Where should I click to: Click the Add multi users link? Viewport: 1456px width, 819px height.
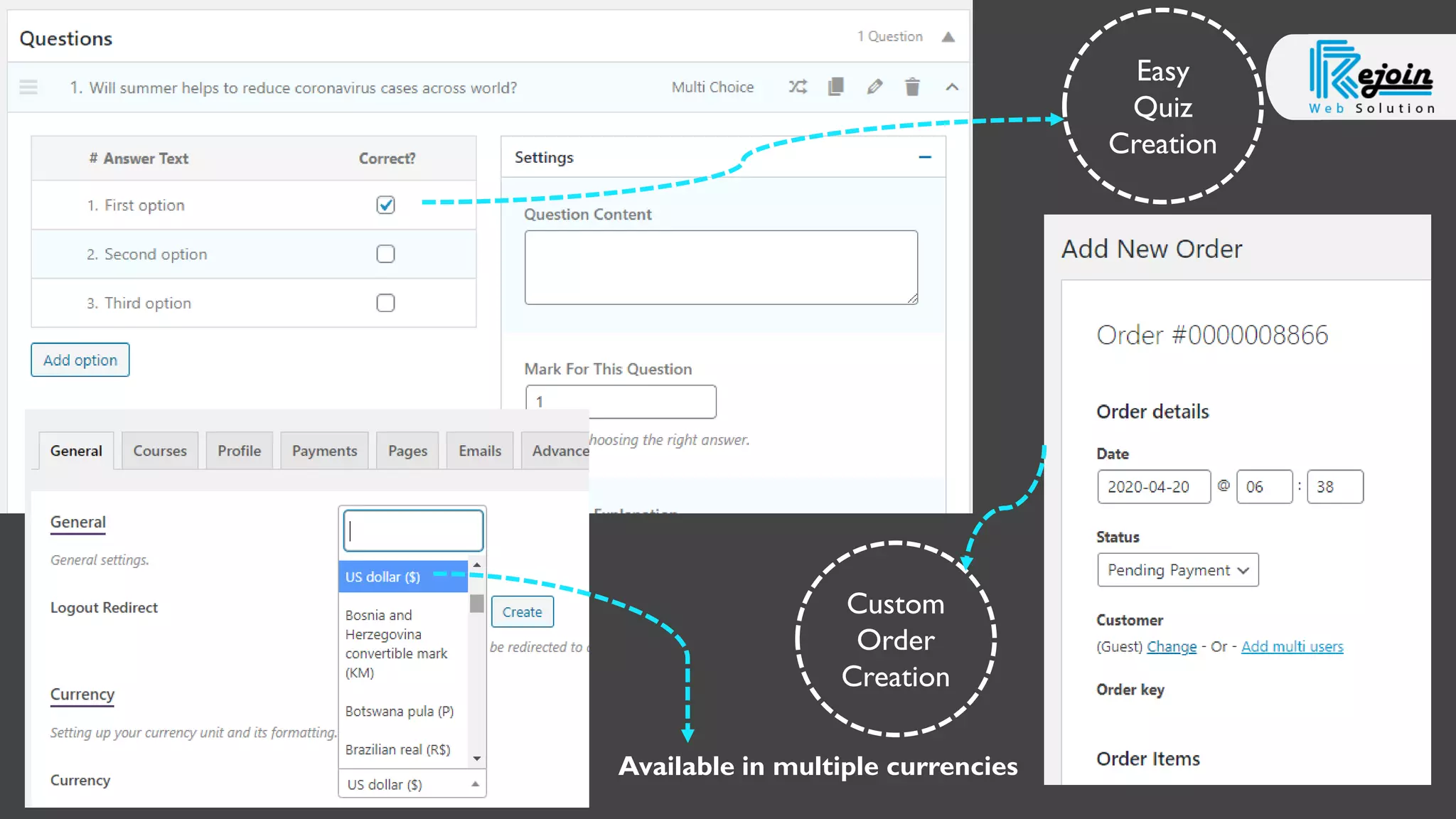click(1292, 646)
